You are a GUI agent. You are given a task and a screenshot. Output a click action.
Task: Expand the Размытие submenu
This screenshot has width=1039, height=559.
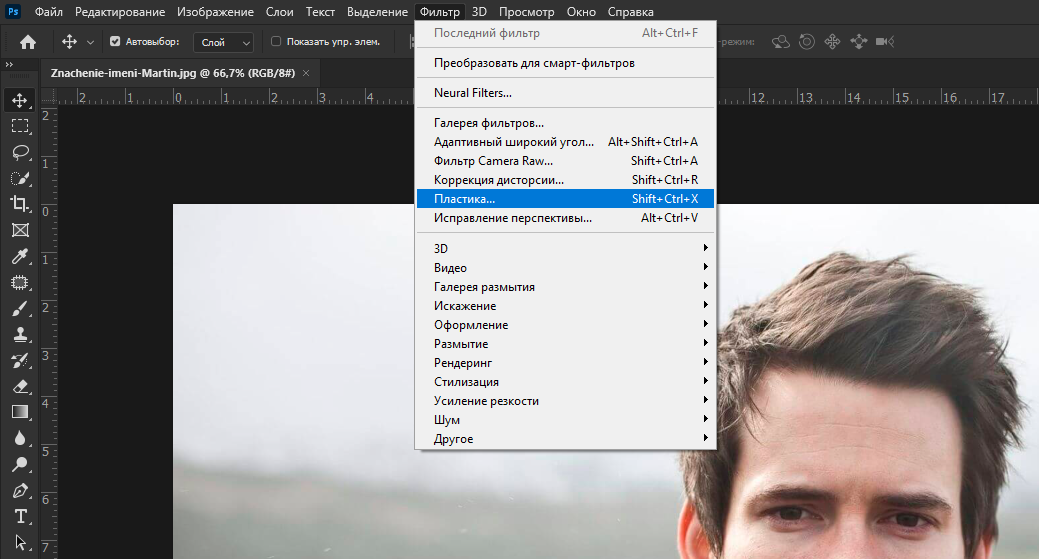pyautogui.click(x=565, y=344)
